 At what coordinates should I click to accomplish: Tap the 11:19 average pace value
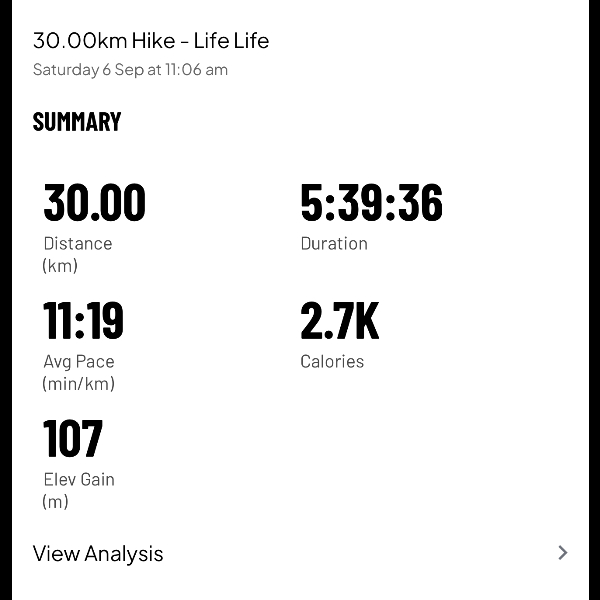[x=84, y=321]
